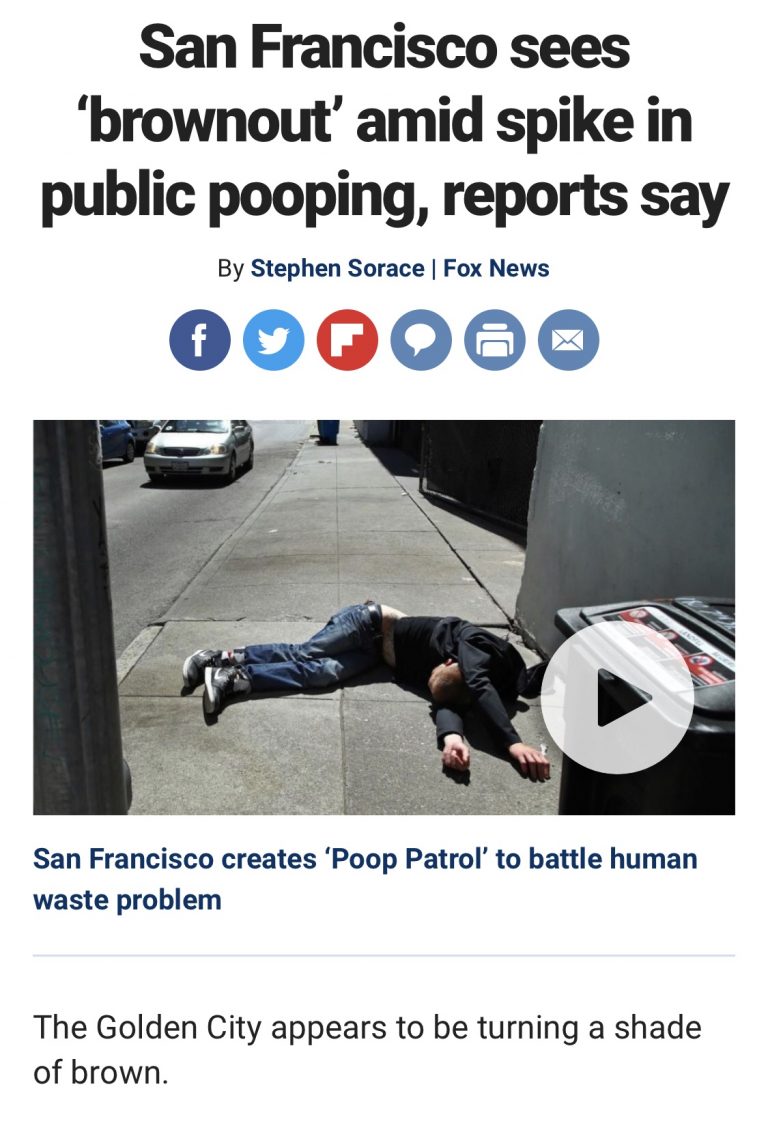The height and width of the screenshot is (1130, 768).
Task: Share the article on Facebook
Action: tap(200, 340)
